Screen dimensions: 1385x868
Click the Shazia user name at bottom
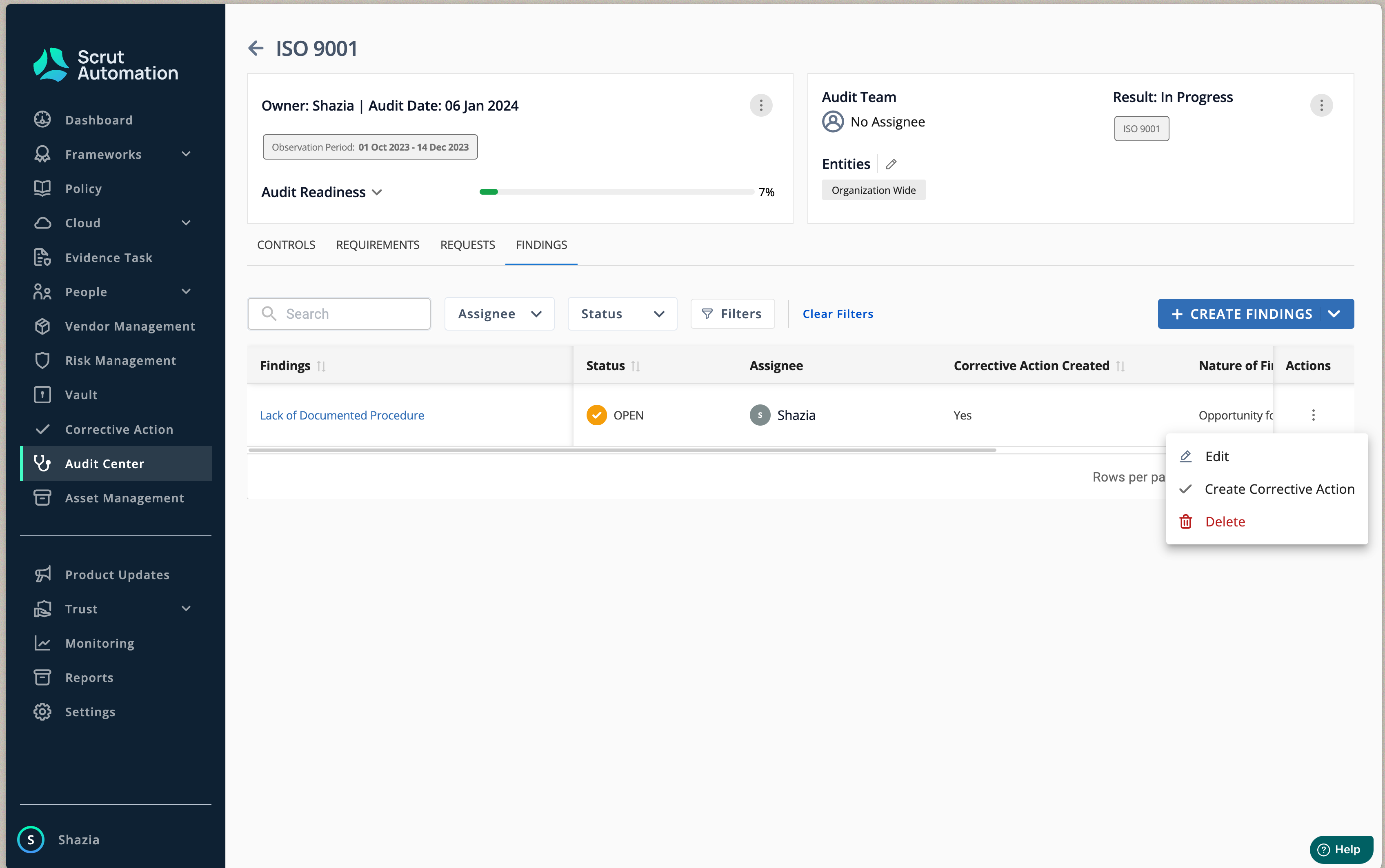coord(79,839)
